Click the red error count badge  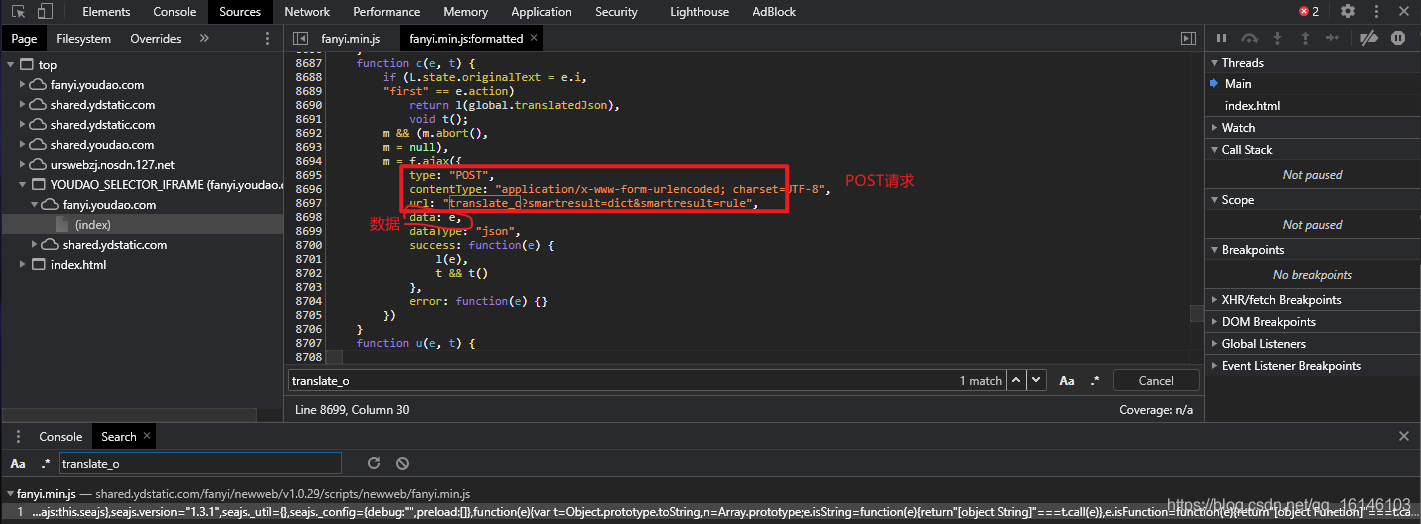[1309, 11]
